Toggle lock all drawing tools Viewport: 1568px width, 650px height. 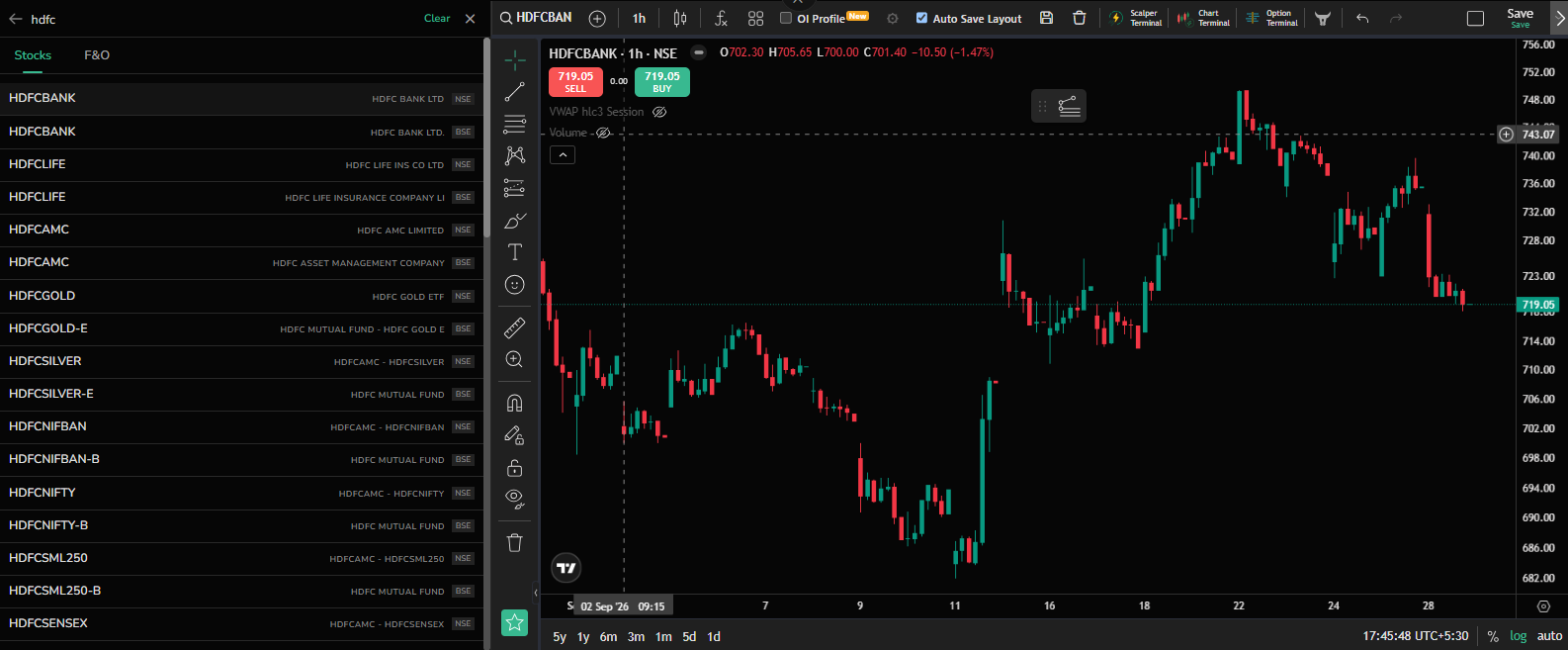514,467
